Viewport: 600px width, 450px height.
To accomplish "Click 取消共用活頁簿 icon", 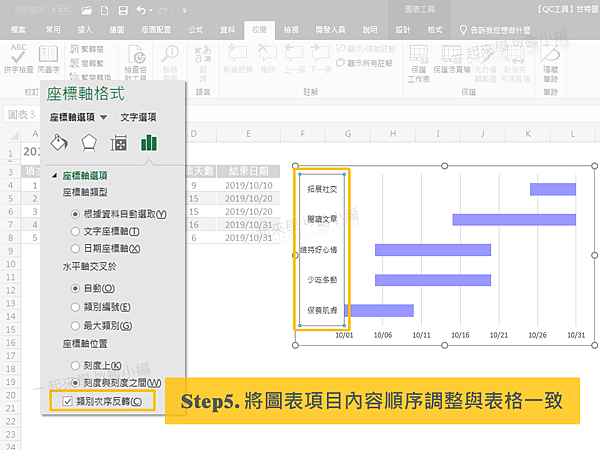I will 515,64.
